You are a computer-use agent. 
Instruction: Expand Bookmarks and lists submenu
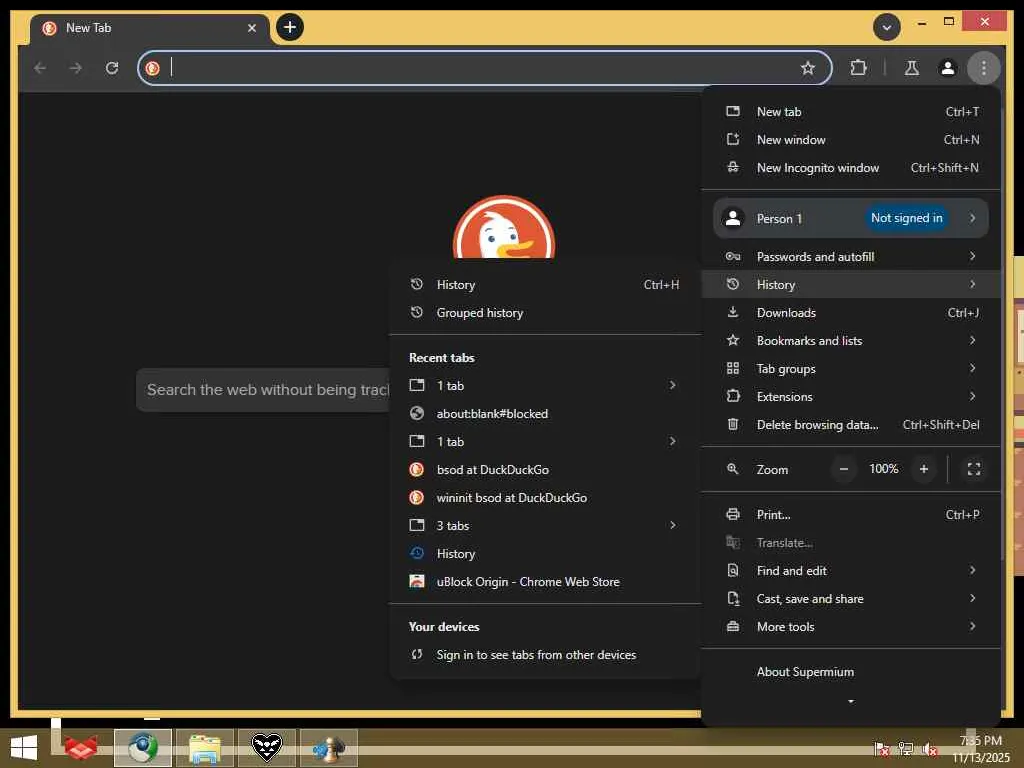point(851,341)
